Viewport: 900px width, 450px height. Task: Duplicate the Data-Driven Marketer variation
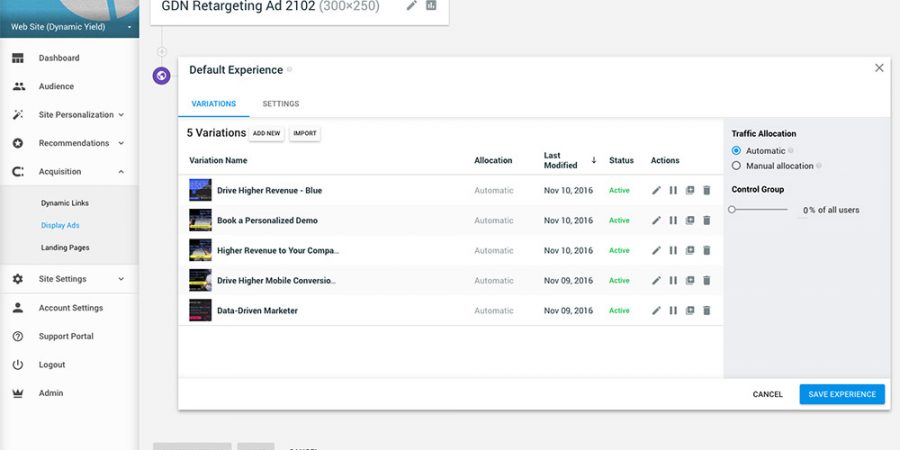coord(690,311)
